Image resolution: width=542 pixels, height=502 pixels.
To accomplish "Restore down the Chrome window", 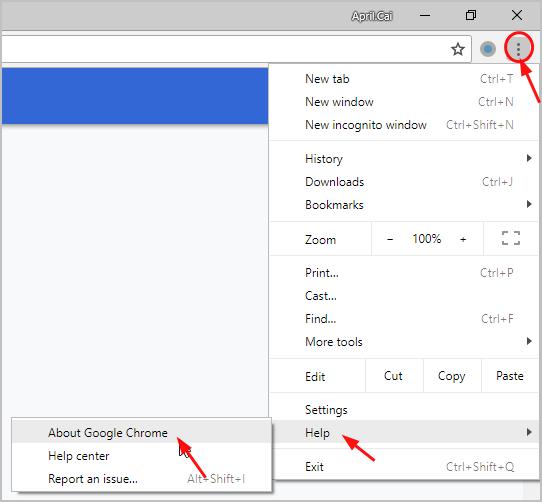I will pos(471,15).
